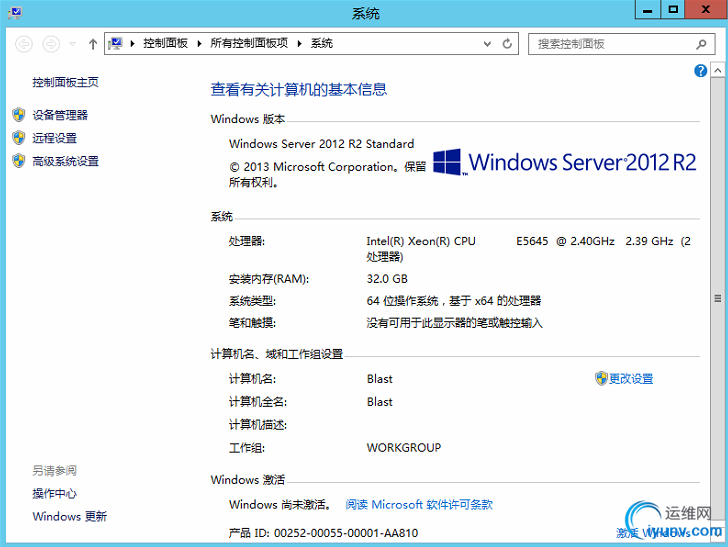
Task: Maximize the 系统 window
Action: pos(673,10)
